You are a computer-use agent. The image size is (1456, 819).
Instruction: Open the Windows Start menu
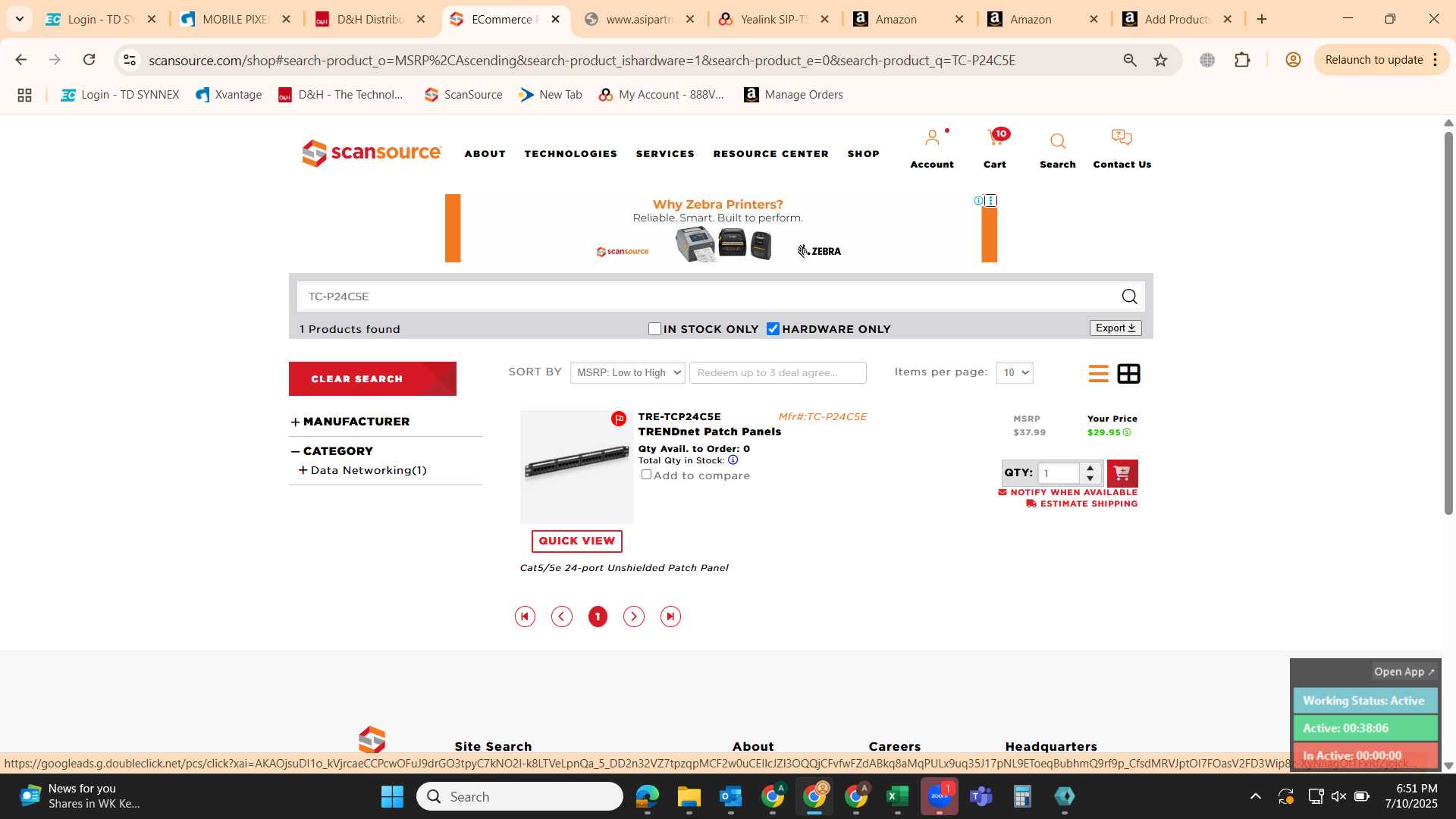tap(392, 796)
